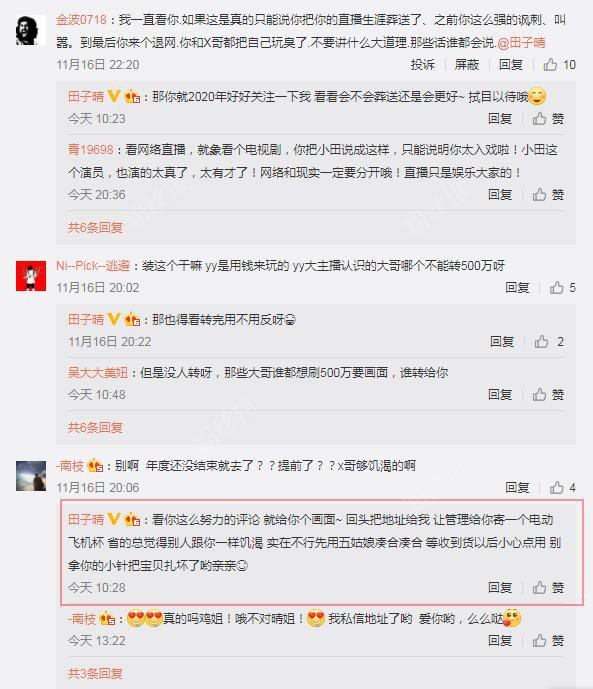Open 青19698's user profile

click(90, 150)
